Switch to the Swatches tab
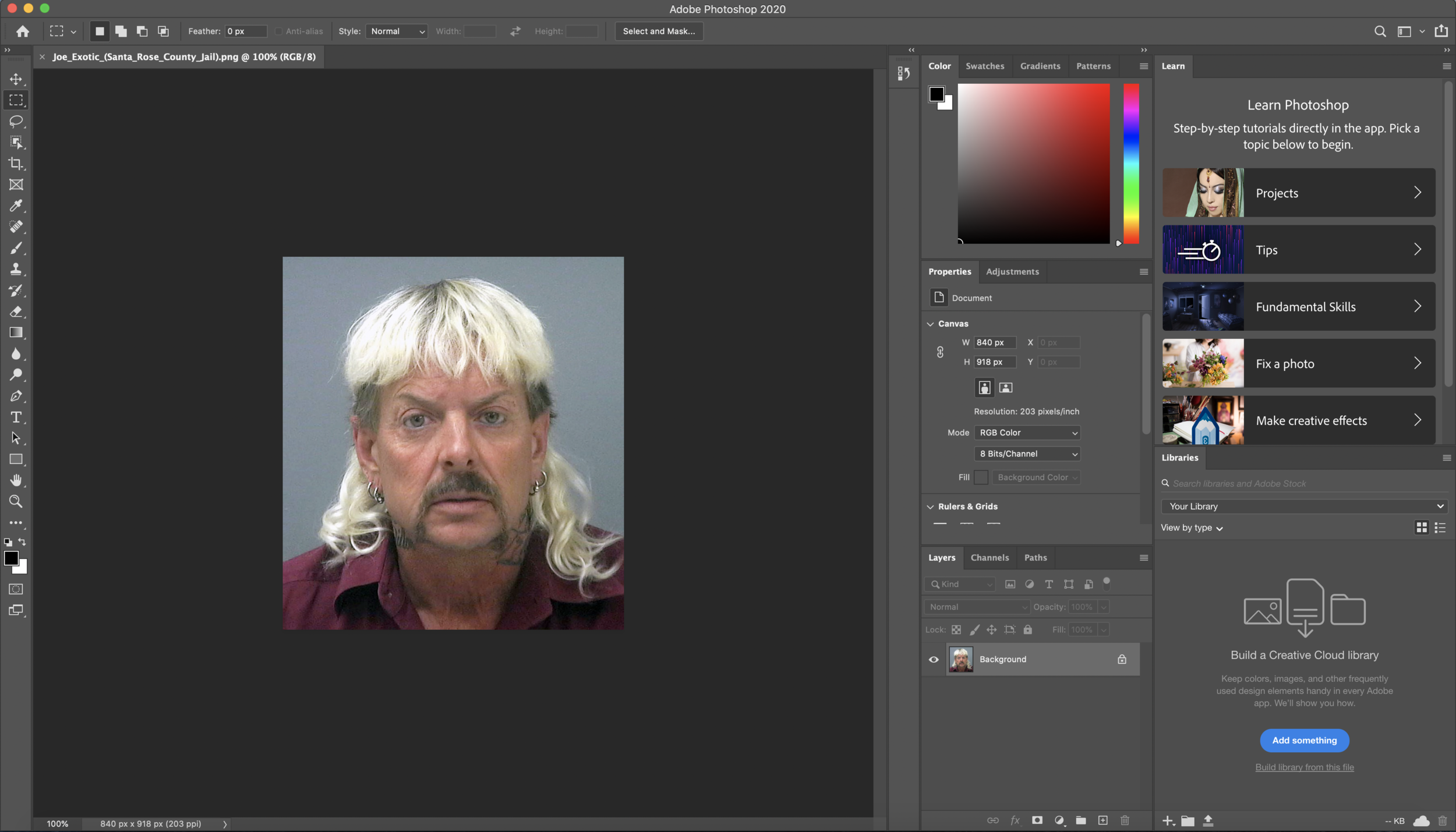This screenshot has height=832, width=1456. (x=985, y=66)
